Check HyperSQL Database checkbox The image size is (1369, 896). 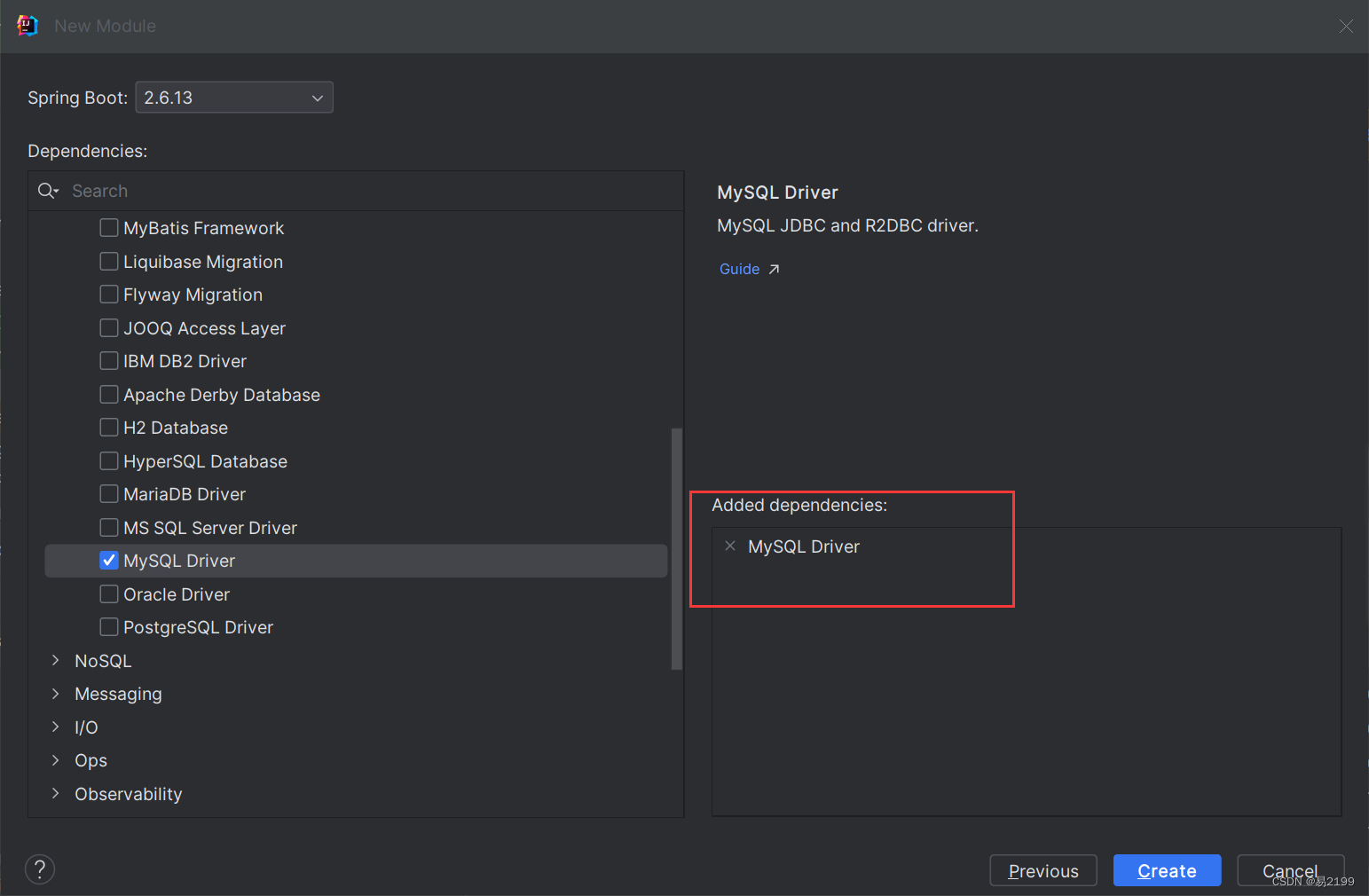(x=109, y=460)
